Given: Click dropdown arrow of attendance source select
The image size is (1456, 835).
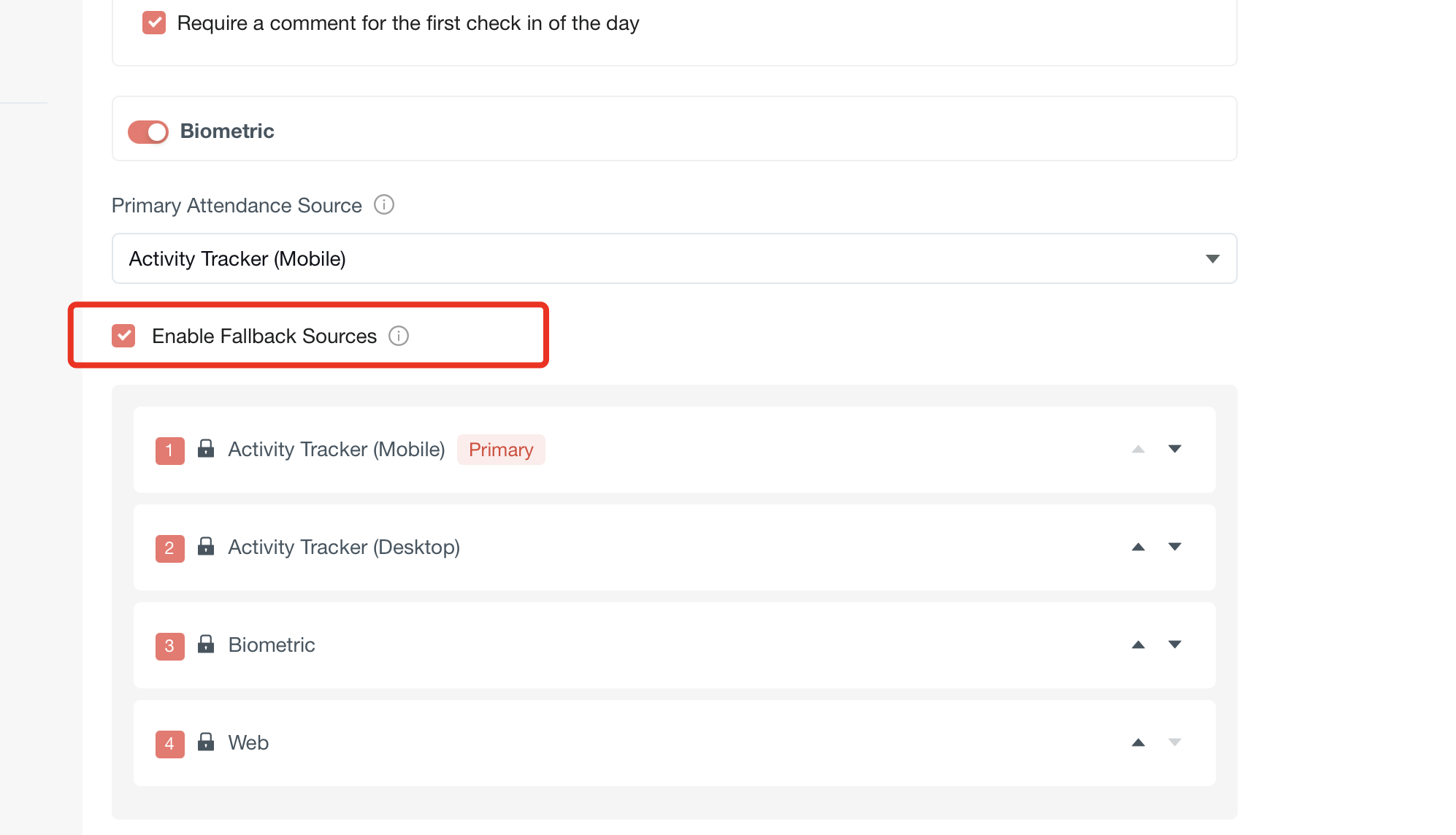Looking at the screenshot, I should click(x=1212, y=259).
